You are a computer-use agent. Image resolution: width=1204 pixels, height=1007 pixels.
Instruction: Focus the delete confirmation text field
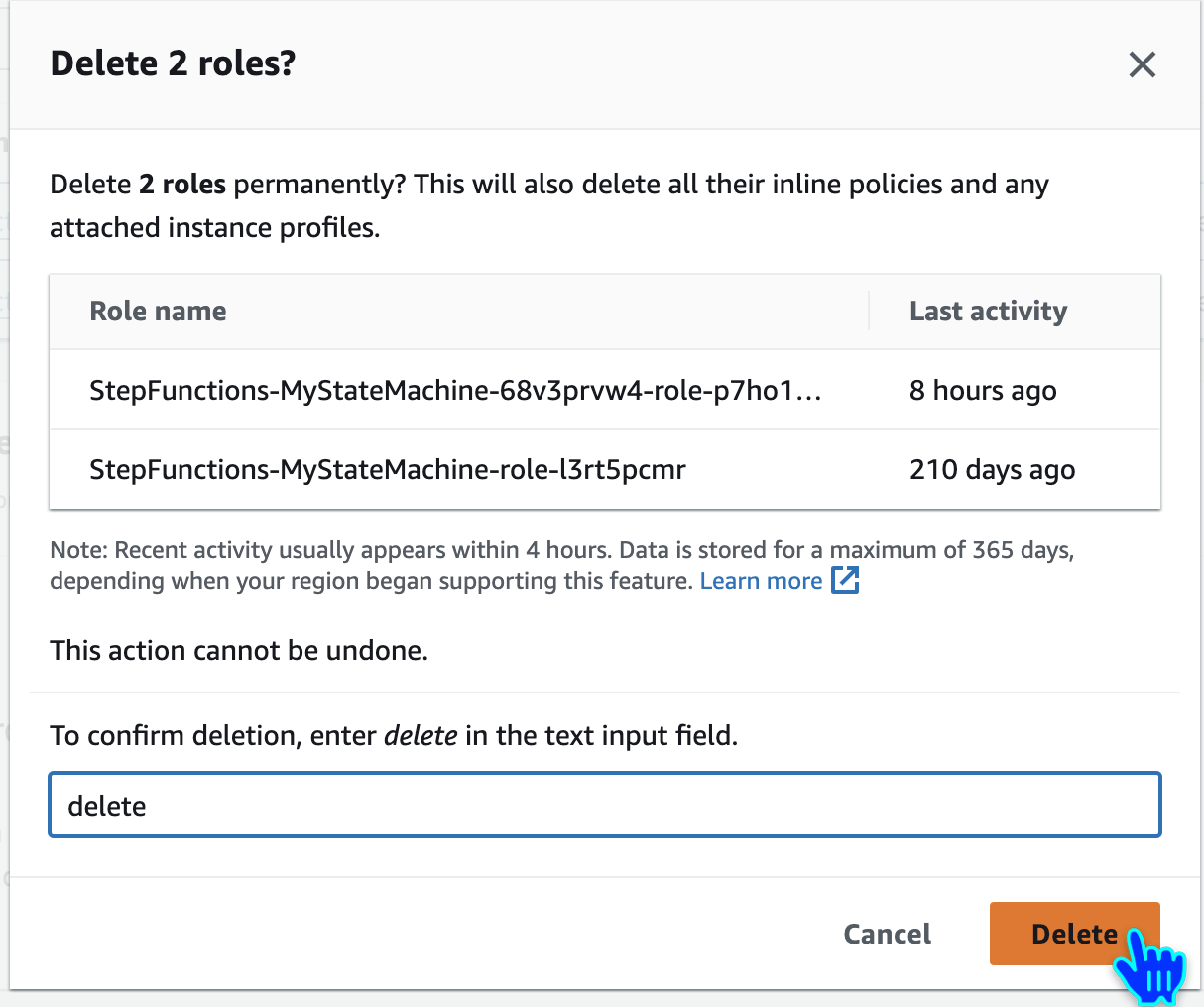click(604, 806)
